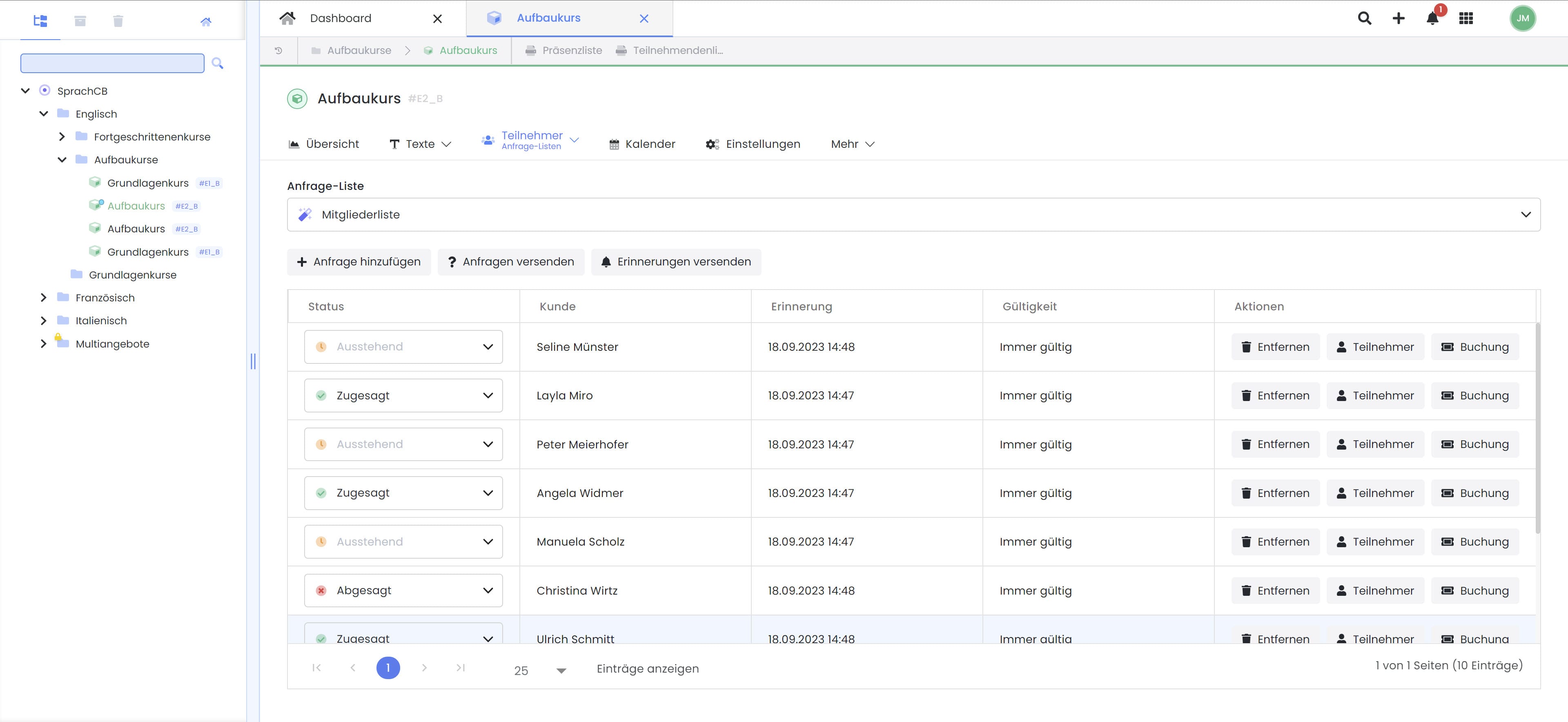Expand the Französisch folder
This screenshot has height=722, width=1568.
tap(43, 298)
